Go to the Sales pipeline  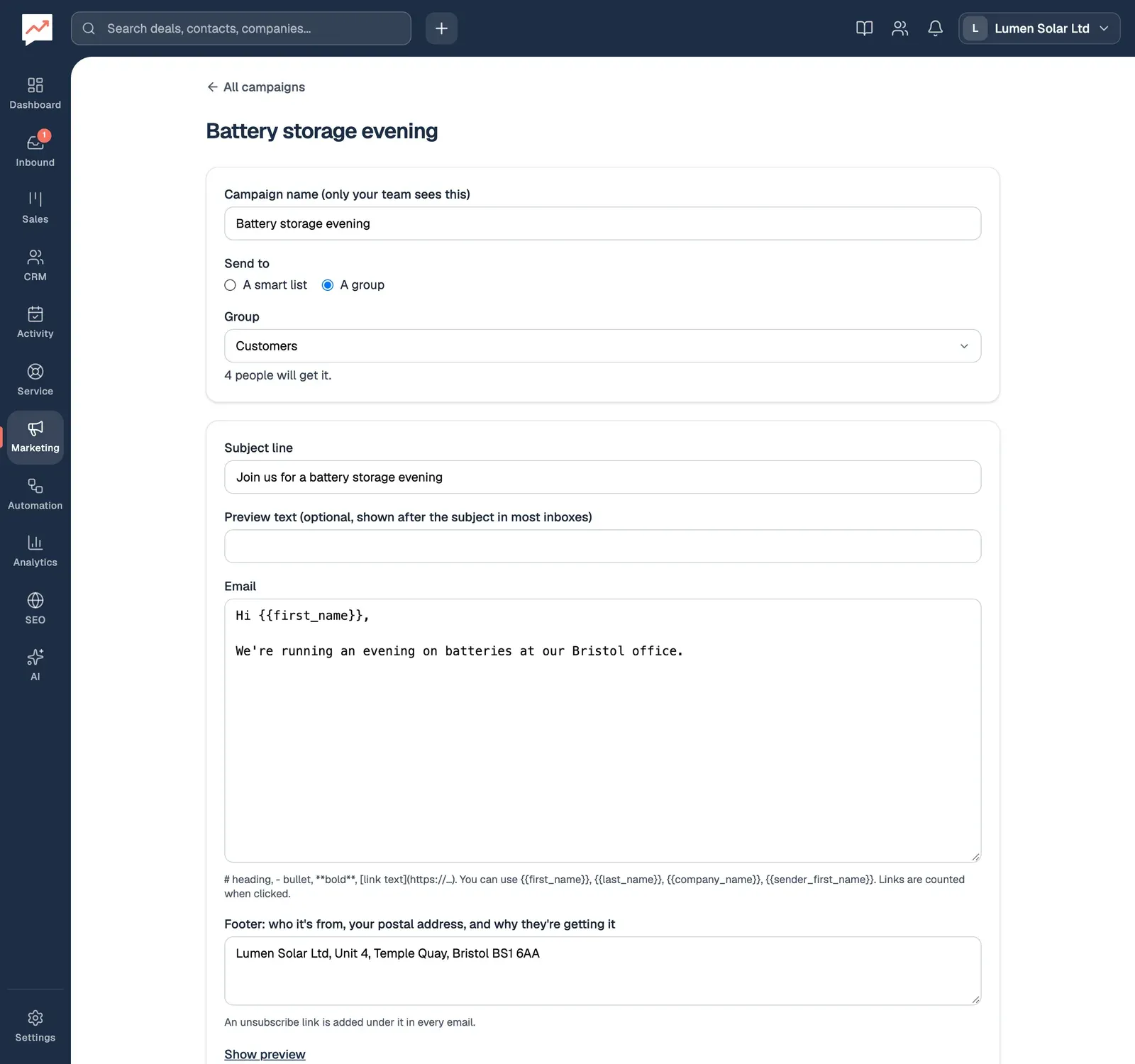(x=35, y=208)
